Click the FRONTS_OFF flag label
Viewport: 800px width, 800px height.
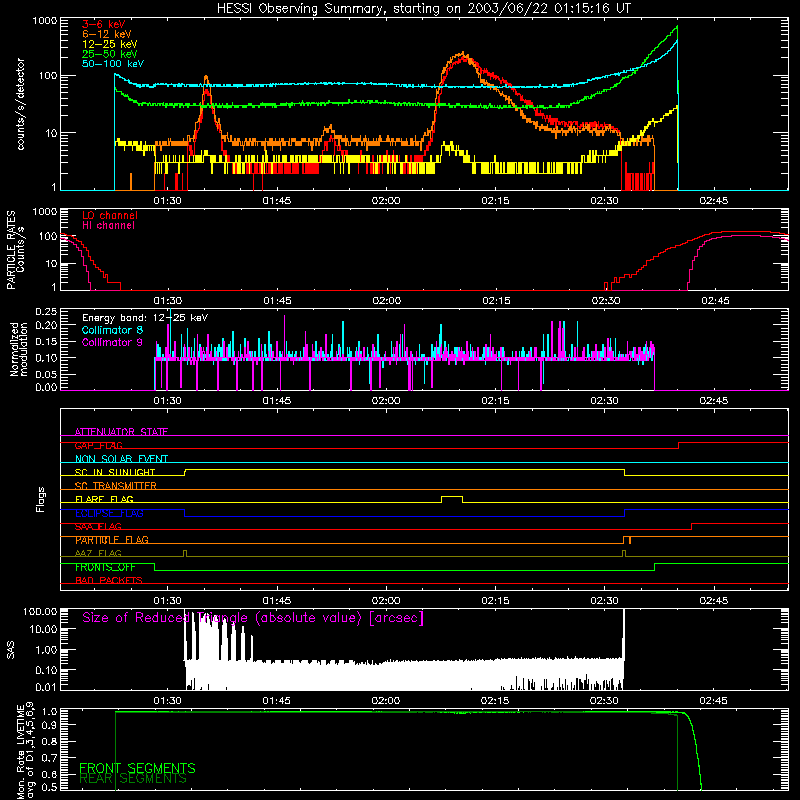105,567
